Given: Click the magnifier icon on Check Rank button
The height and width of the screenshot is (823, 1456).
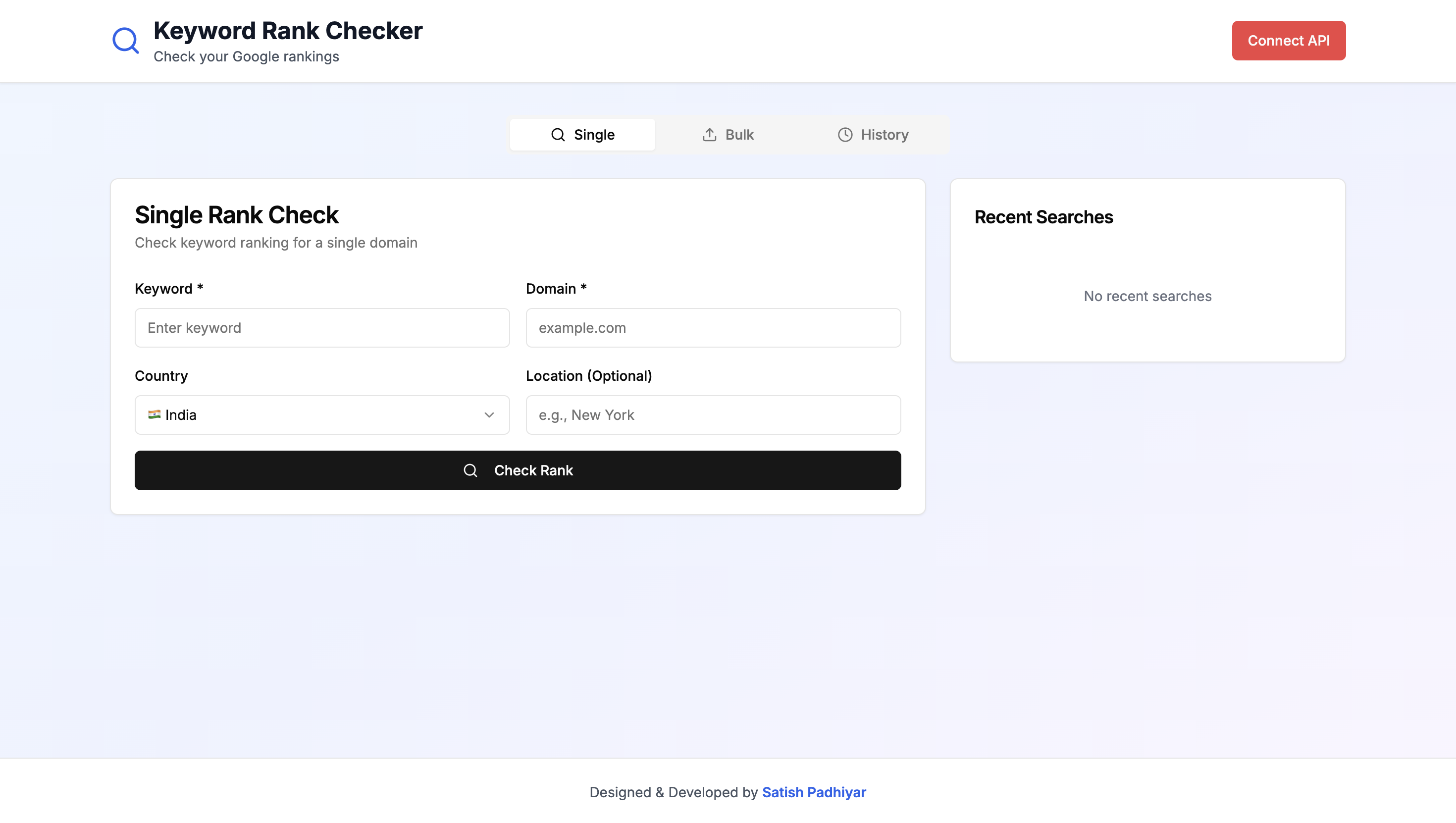Looking at the screenshot, I should pos(470,470).
